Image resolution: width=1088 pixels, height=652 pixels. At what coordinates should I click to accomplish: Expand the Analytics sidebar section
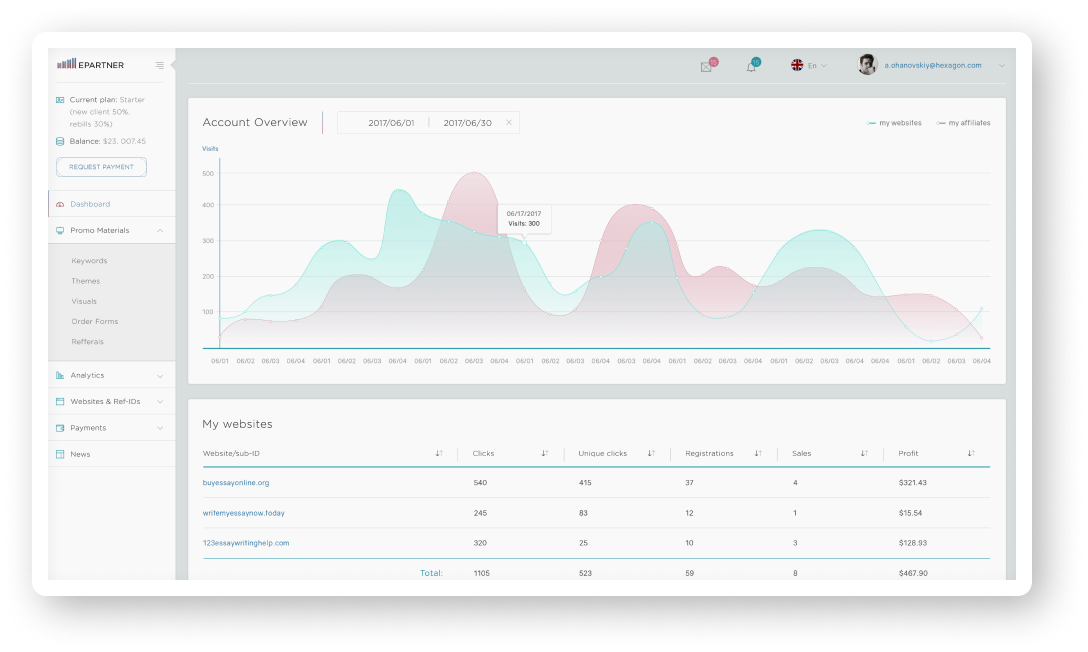pyautogui.click(x=110, y=376)
